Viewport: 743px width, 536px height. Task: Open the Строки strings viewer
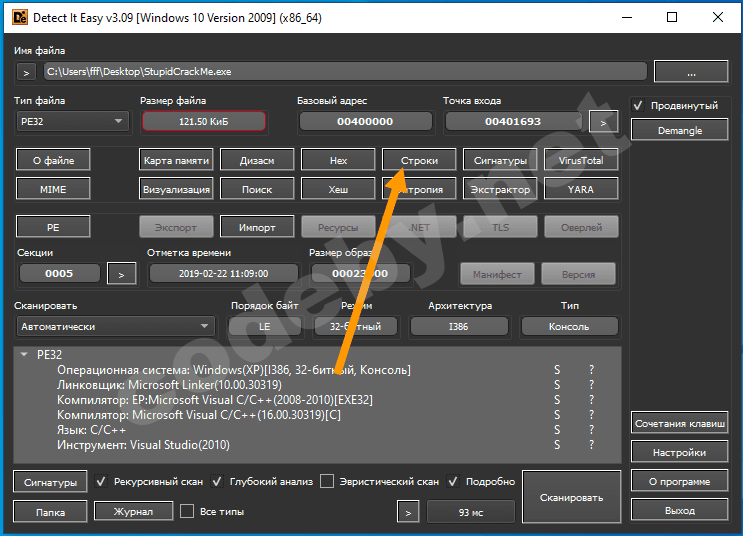(x=419, y=160)
